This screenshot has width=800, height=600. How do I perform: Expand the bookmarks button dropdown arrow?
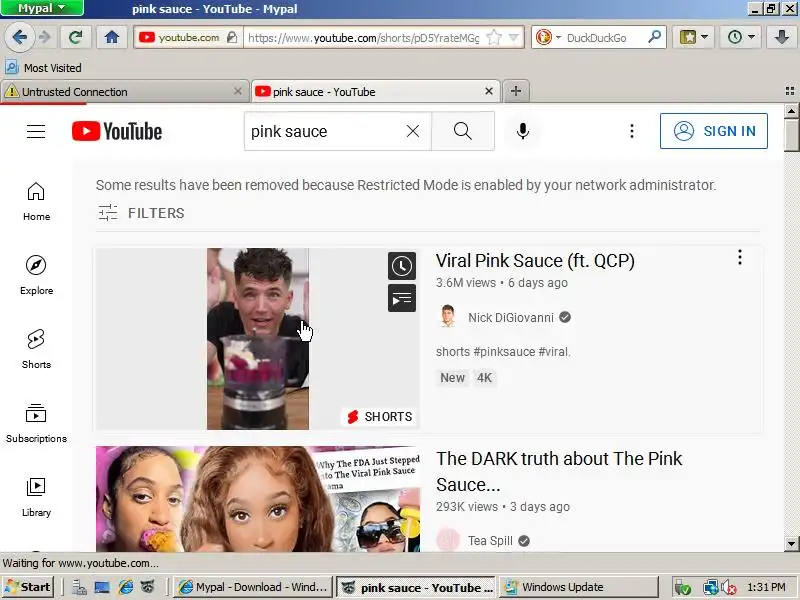pos(705,37)
